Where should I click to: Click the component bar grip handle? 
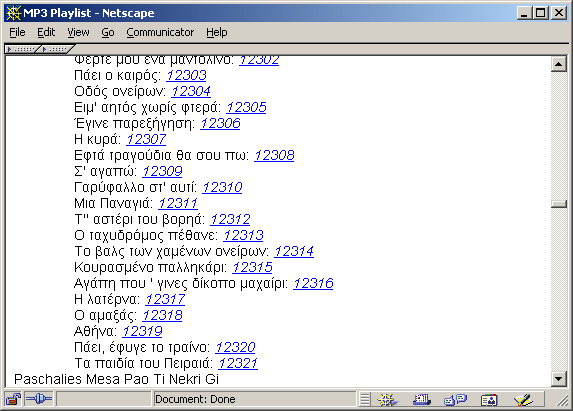(x=365, y=399)
